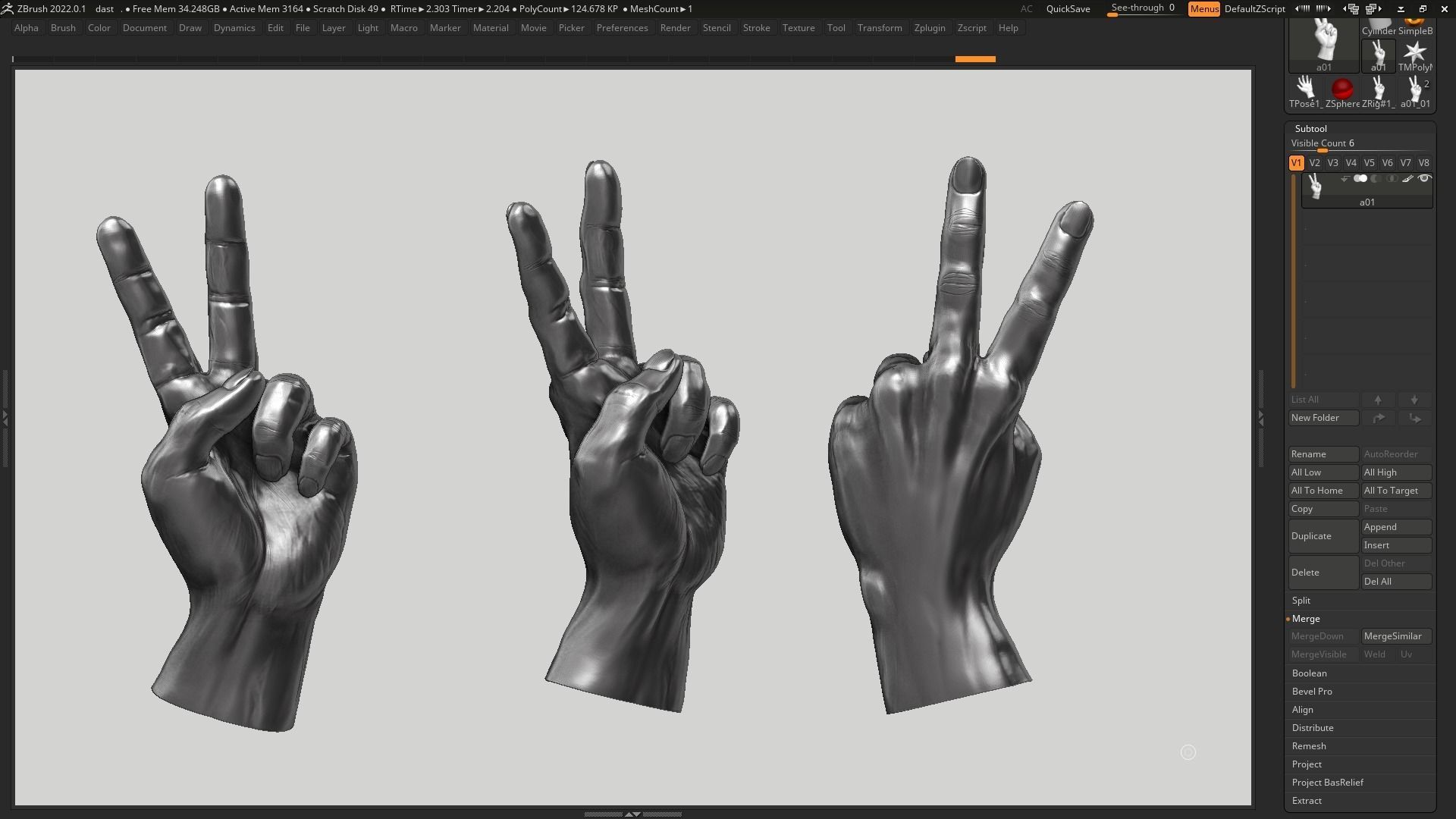Select the ZSphere red ball tool
The image size is (1456, 819).
(x=1342, y=92)
